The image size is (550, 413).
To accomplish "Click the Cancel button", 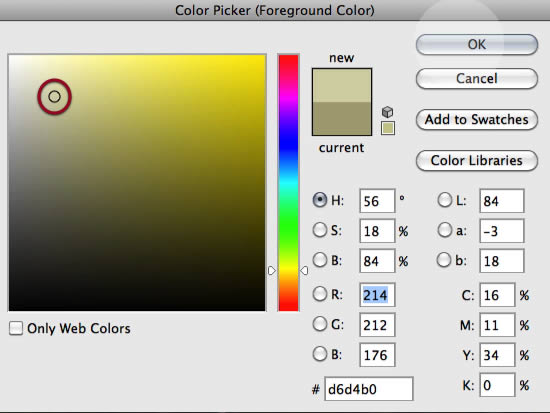I will click(477, 79).
